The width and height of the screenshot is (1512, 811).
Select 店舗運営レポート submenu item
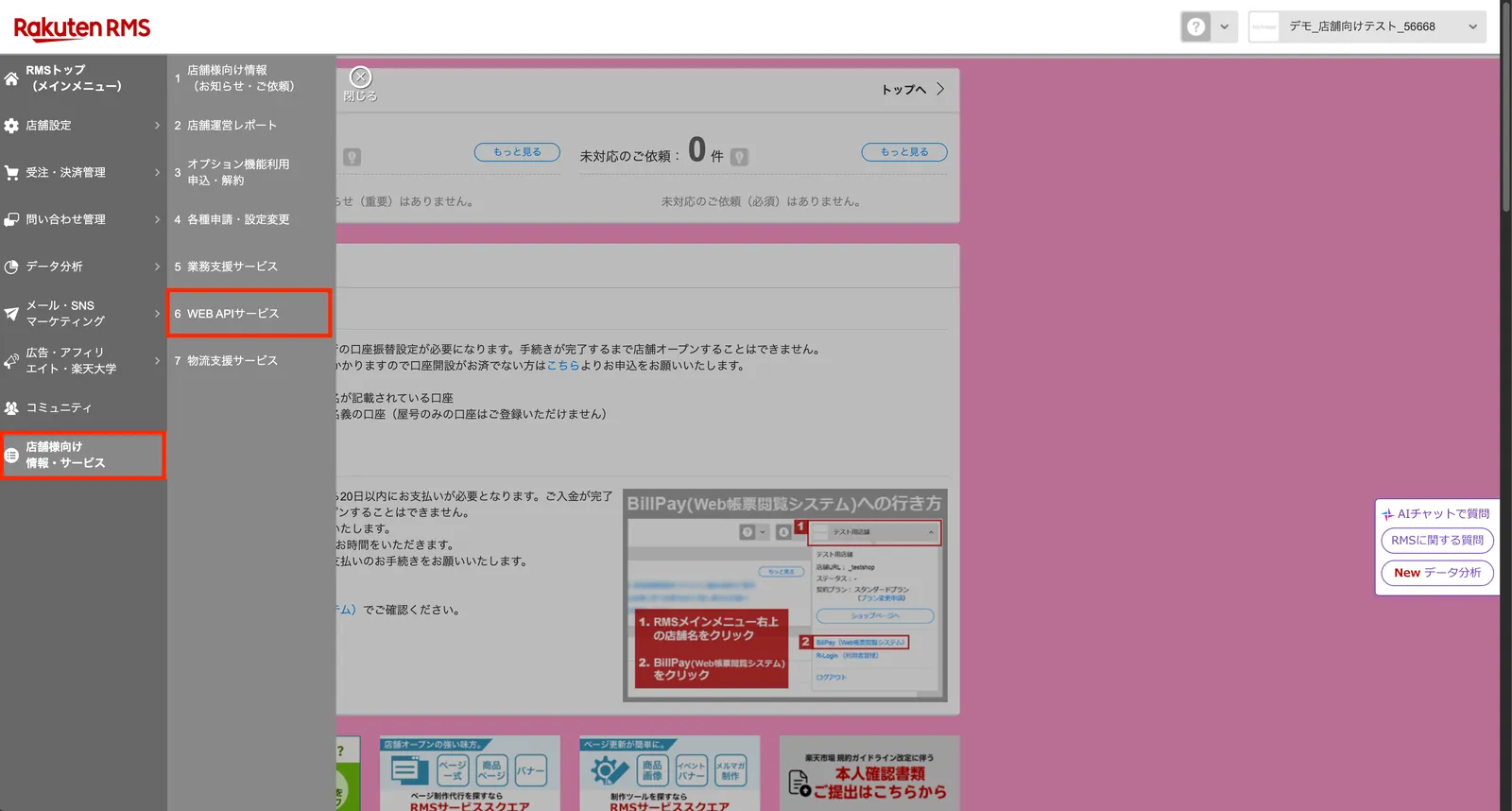250,126
